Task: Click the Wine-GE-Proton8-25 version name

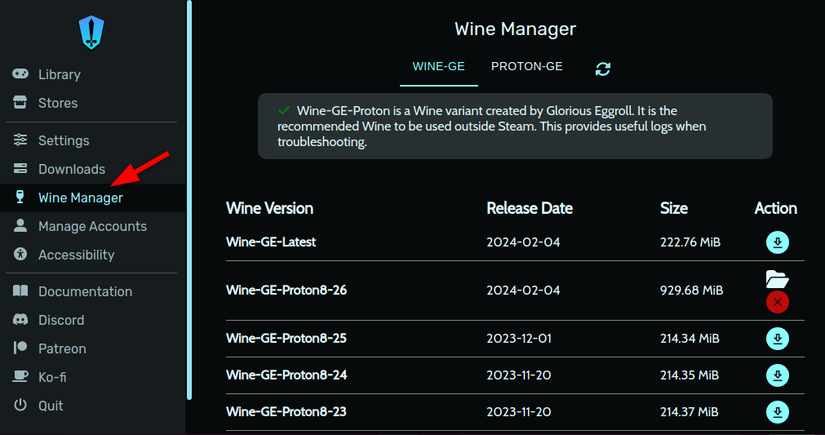Action: click(286, 338)
